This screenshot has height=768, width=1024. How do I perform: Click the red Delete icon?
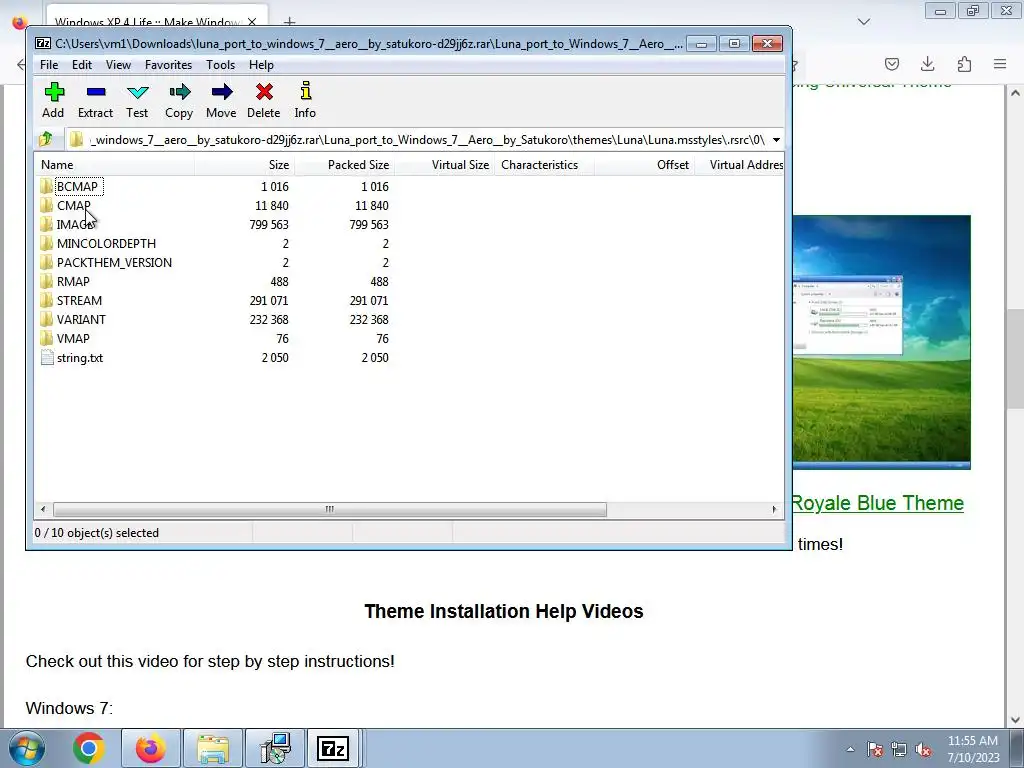click(264, 92)
